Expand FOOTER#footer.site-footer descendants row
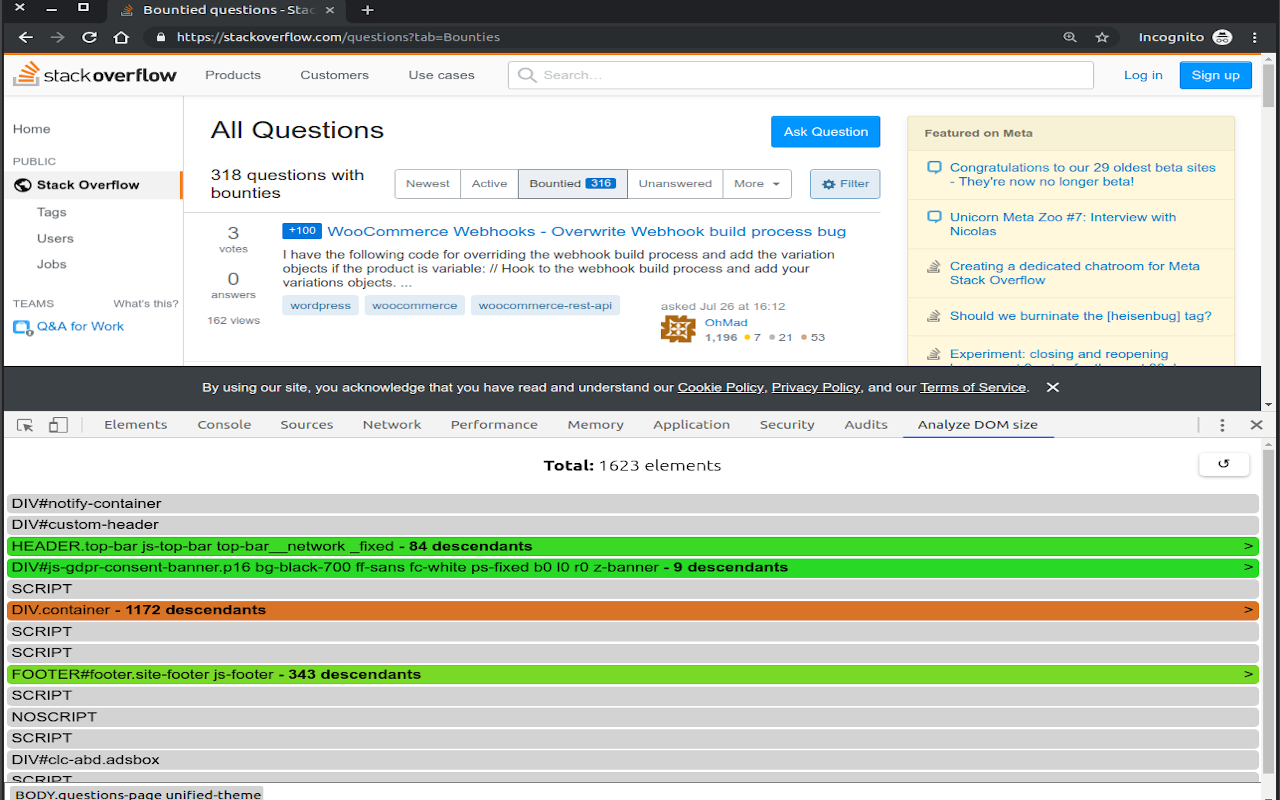 coord(633,674)
